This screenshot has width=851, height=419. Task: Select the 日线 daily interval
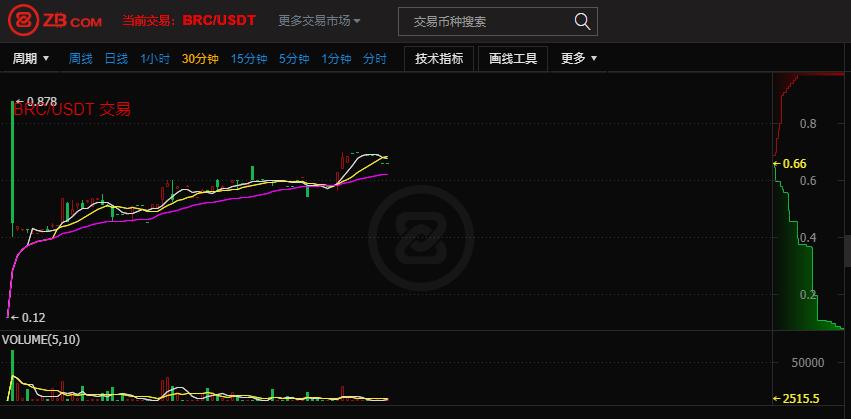coord(116,59)
